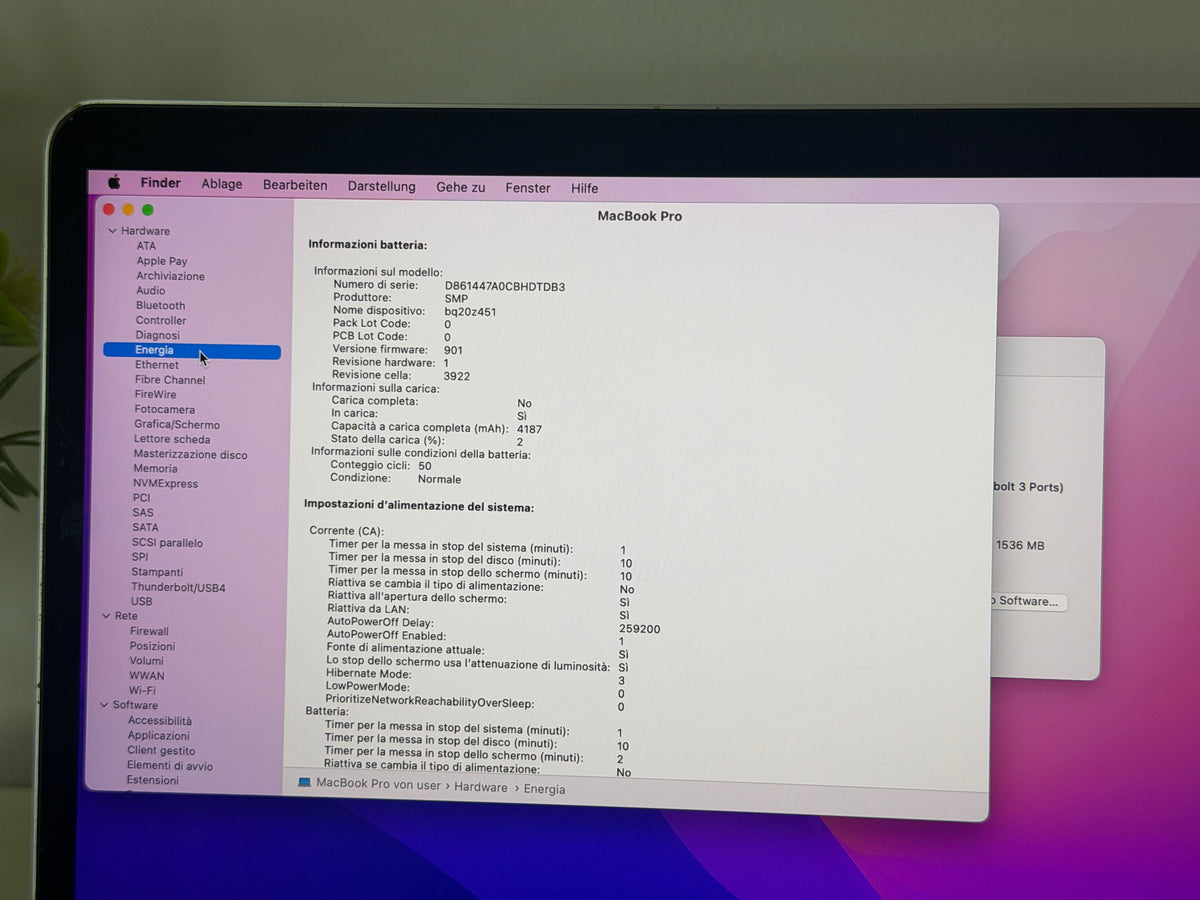Select Stampanti in the sidebar
This screenshot has height=900, width=1200.
point(158,573)
